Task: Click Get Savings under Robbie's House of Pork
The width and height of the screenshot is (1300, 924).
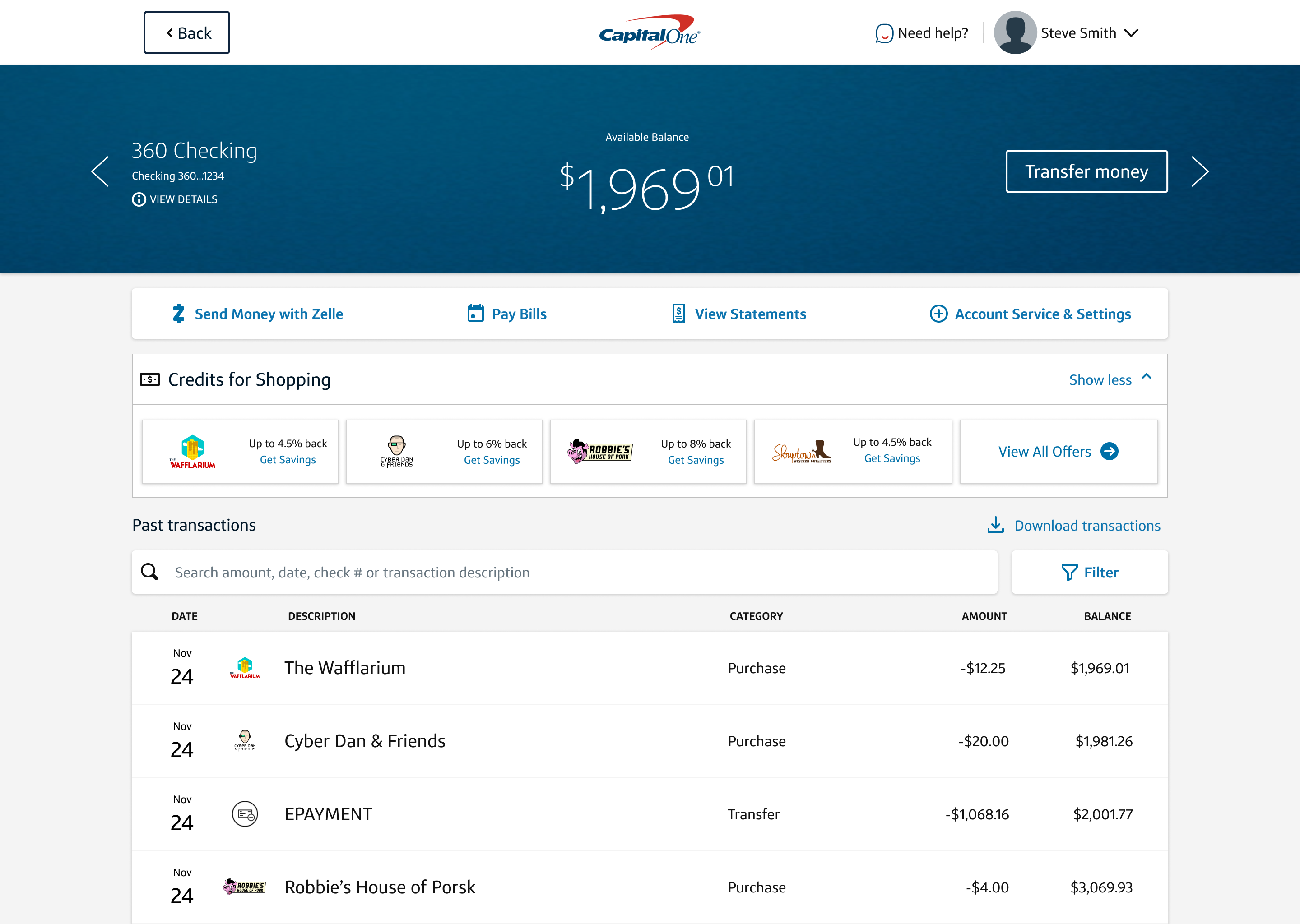Action: (696, 460)
